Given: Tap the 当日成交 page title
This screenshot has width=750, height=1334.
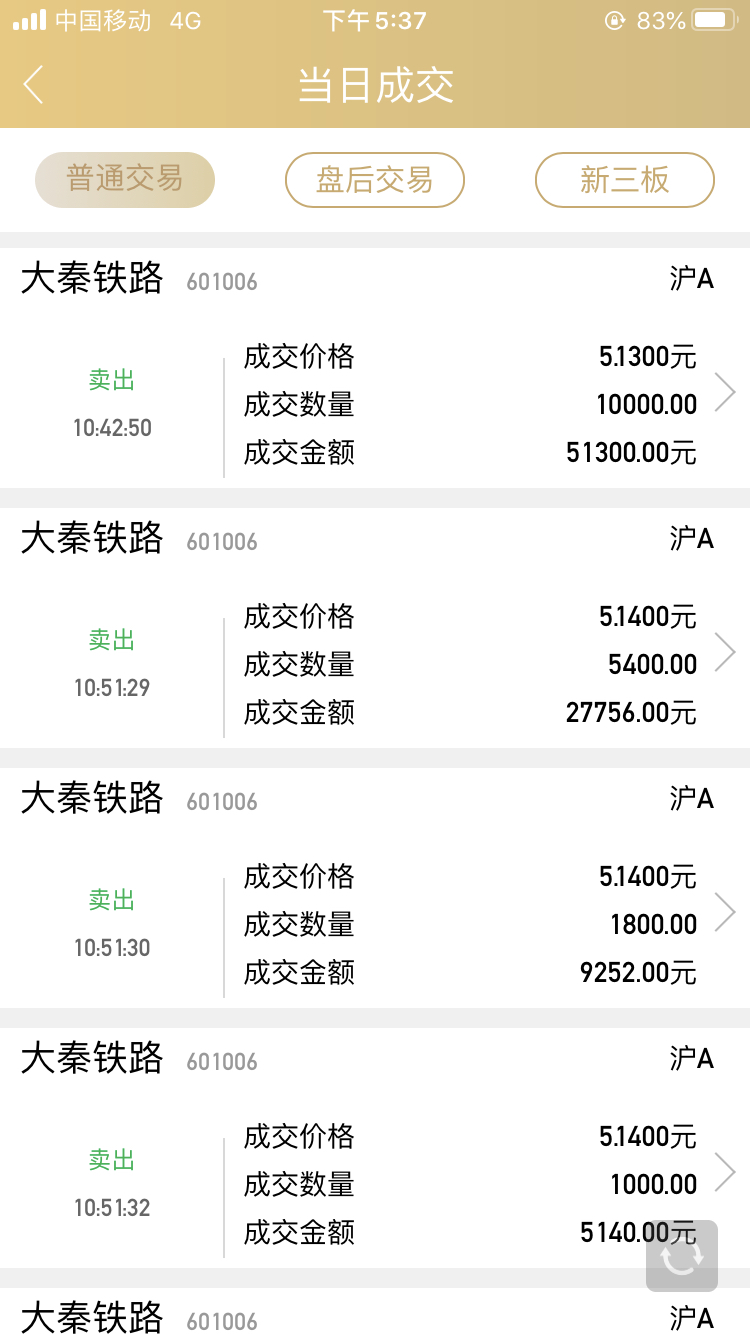Looking at the screenshot, I should pos(376,85).
